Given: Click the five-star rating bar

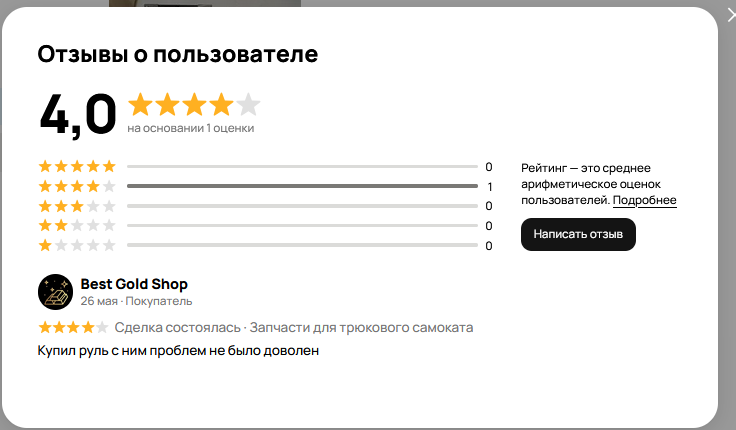Looking at the screenshot, I should pyautogui.click(x=302, y=167).
